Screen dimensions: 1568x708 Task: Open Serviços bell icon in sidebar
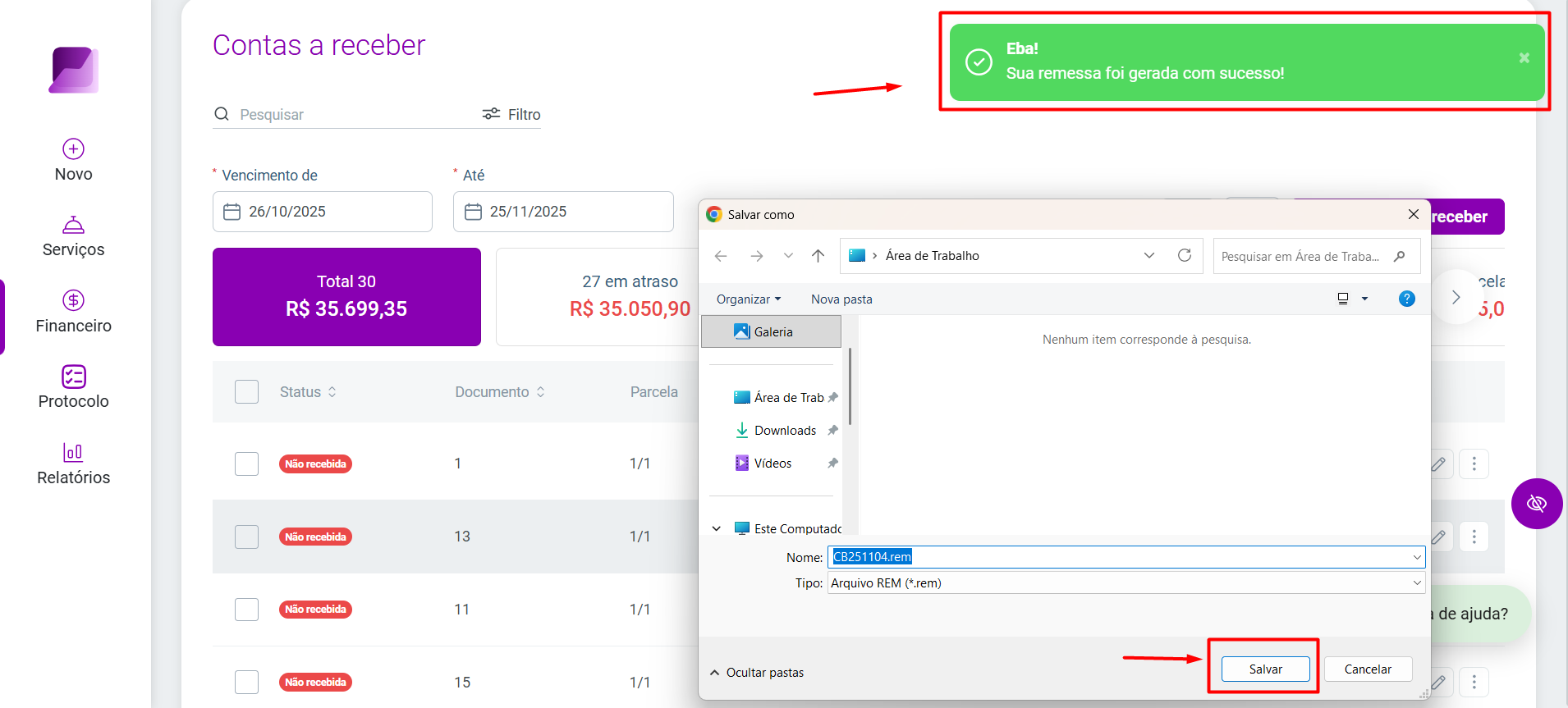(x=73, y=225)
